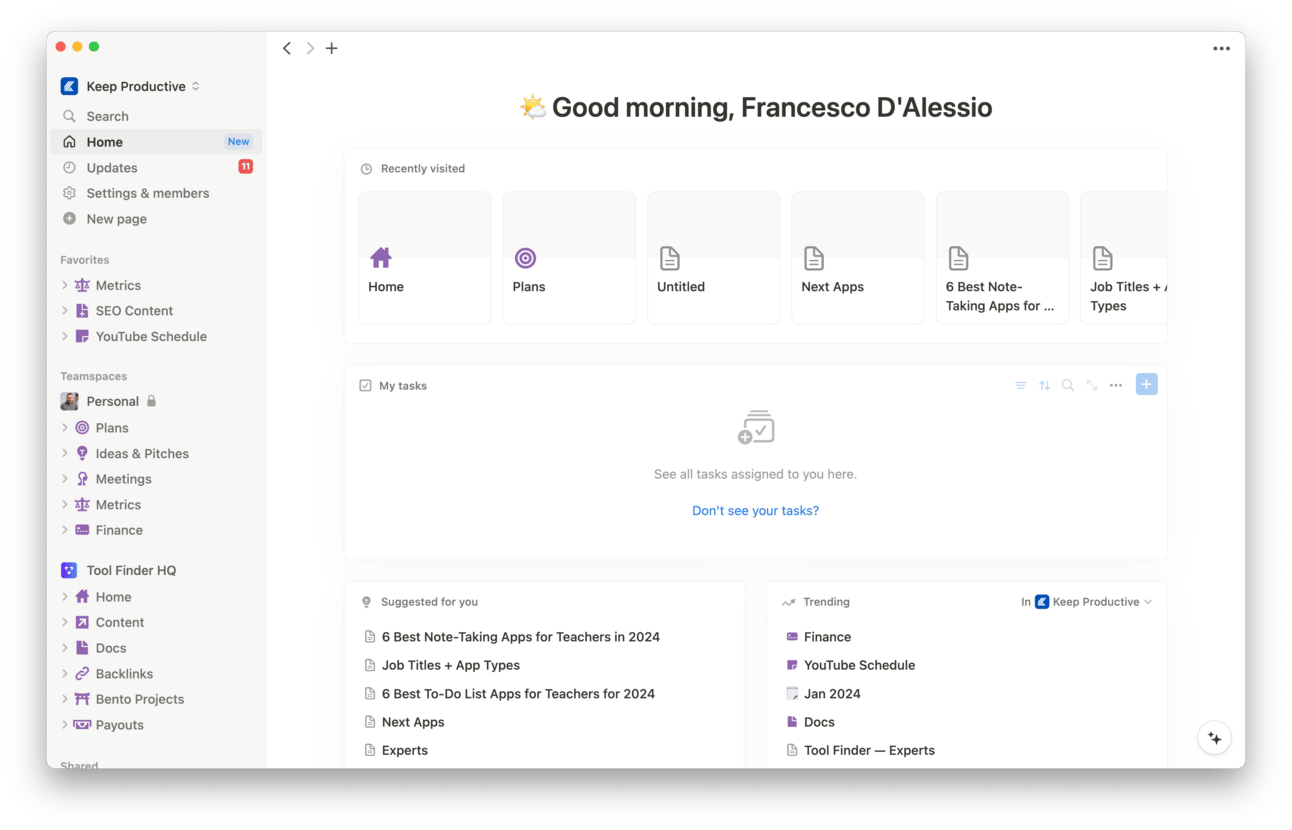Click the Meetings icon in sidebar
1292x830 pixels.
(82, 479)
